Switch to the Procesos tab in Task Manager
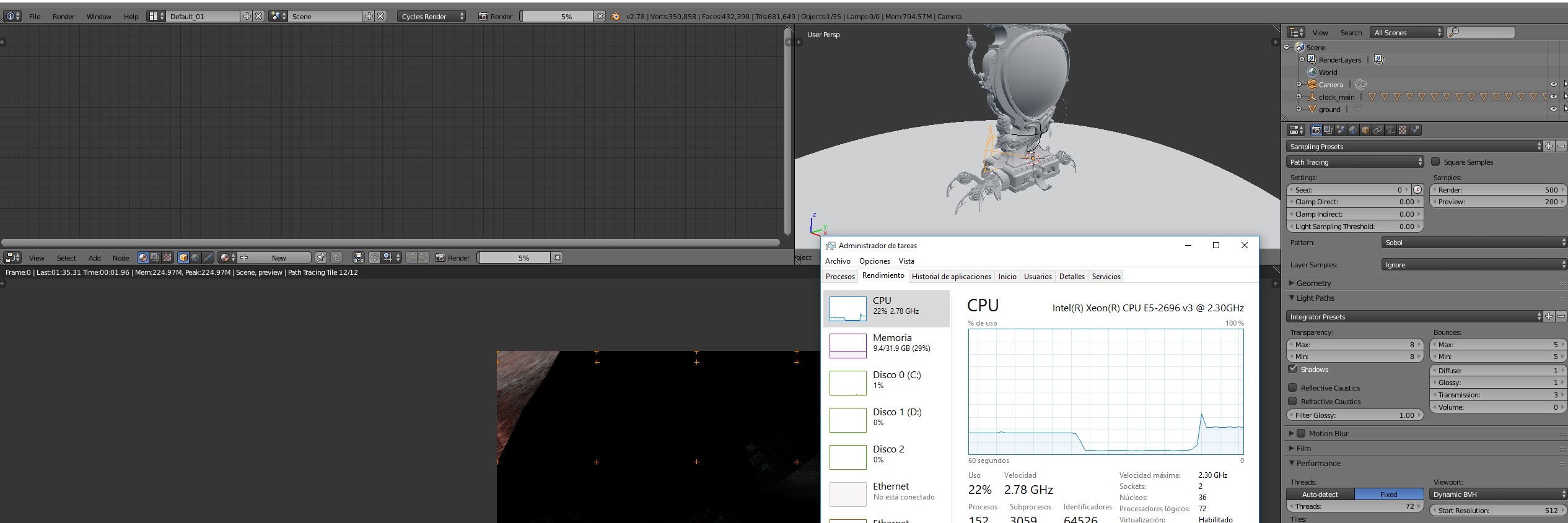The image size is (1568, 523). (840, 277)
